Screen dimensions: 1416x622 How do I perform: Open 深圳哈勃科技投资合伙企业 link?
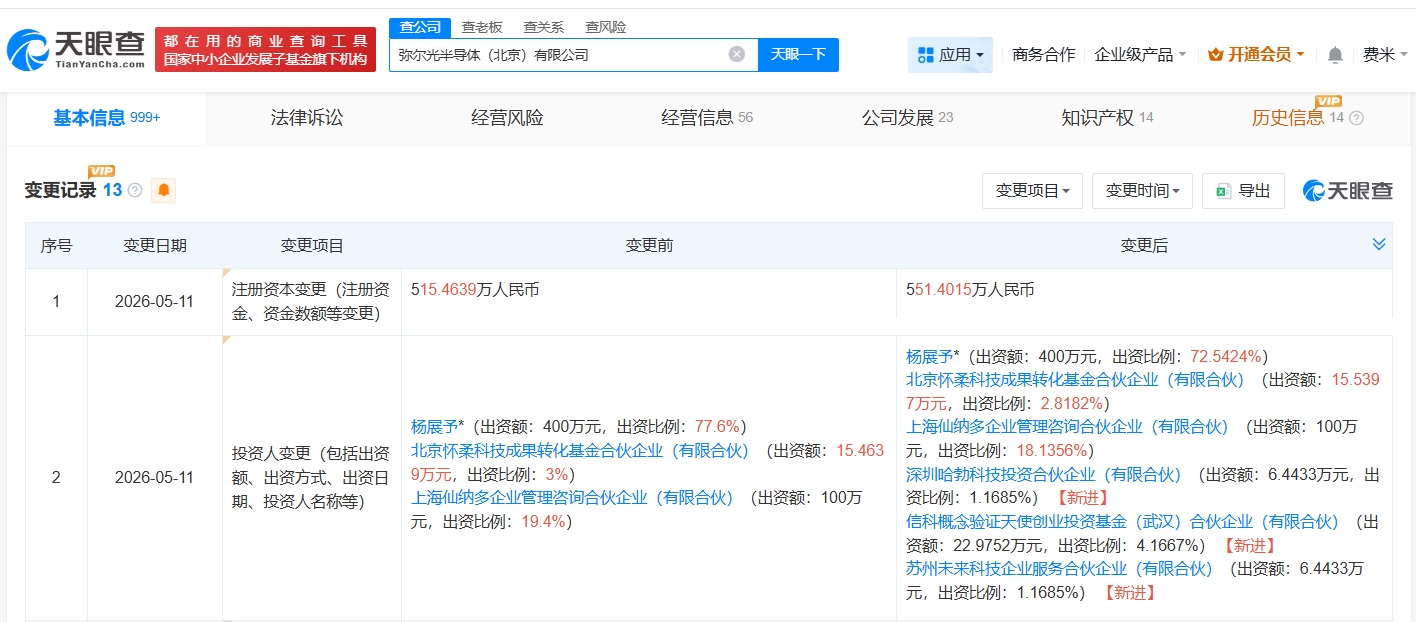1044,474
